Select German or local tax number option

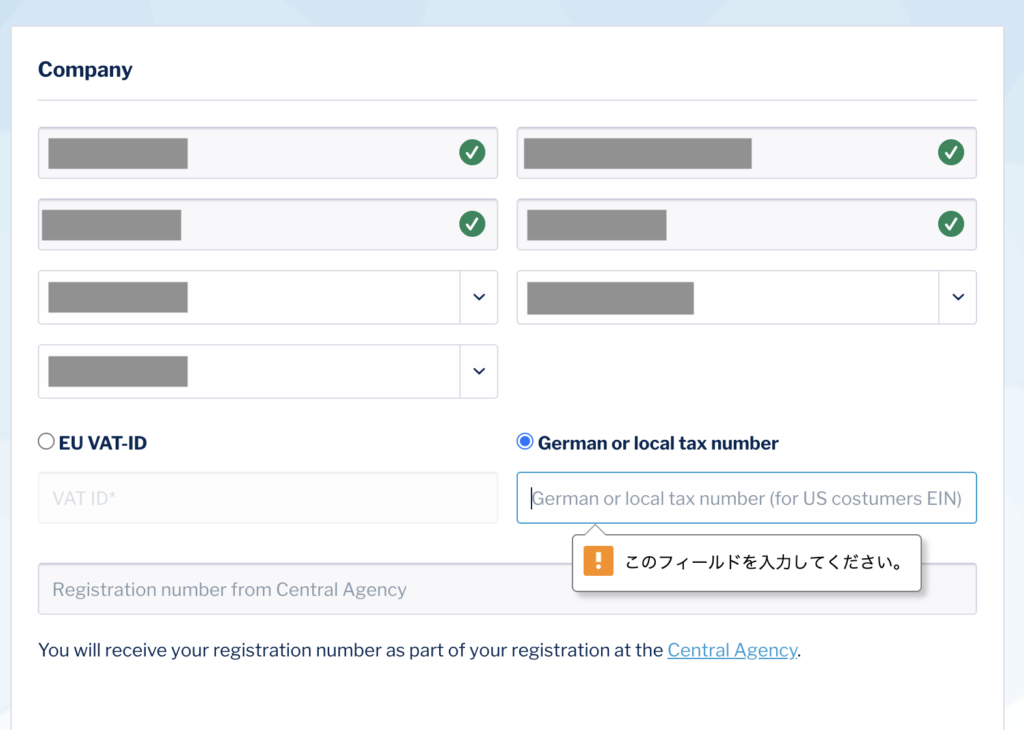pyautogui.click(x=525, y=442)
